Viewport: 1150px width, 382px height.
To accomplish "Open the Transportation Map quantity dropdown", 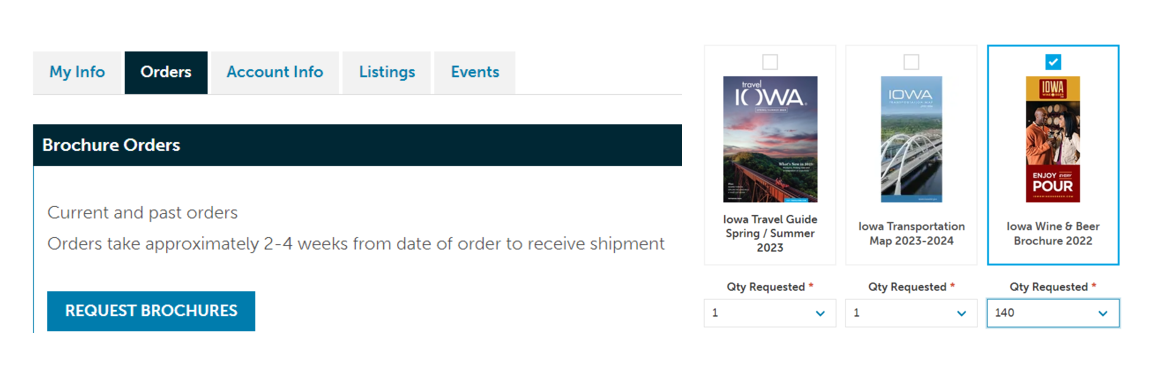I will [x=911, y=313].
